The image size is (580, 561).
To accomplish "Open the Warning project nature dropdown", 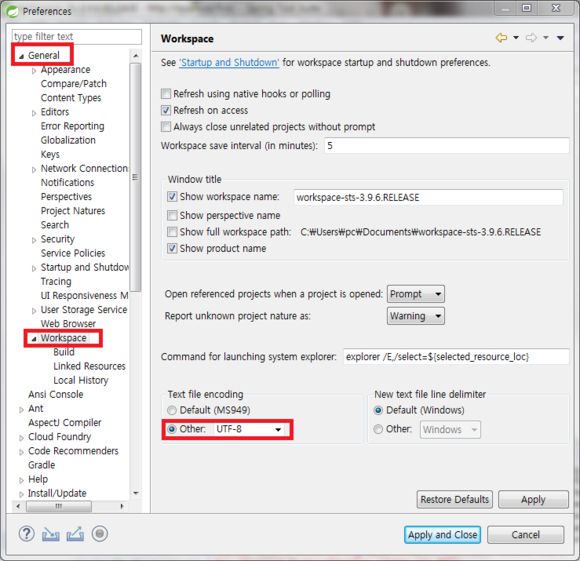I will tap(416, 316).
